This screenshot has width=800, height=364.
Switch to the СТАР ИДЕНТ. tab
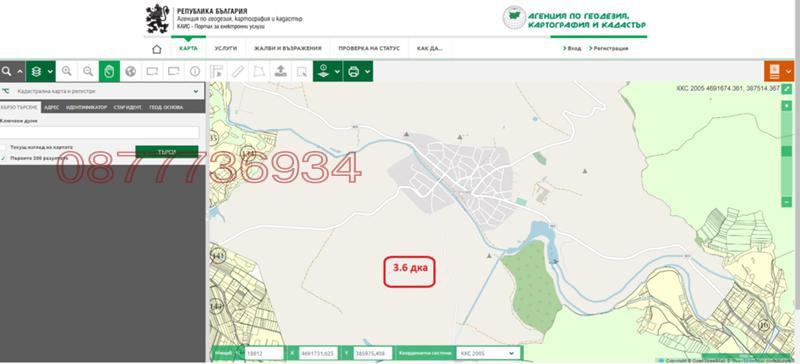128,107
